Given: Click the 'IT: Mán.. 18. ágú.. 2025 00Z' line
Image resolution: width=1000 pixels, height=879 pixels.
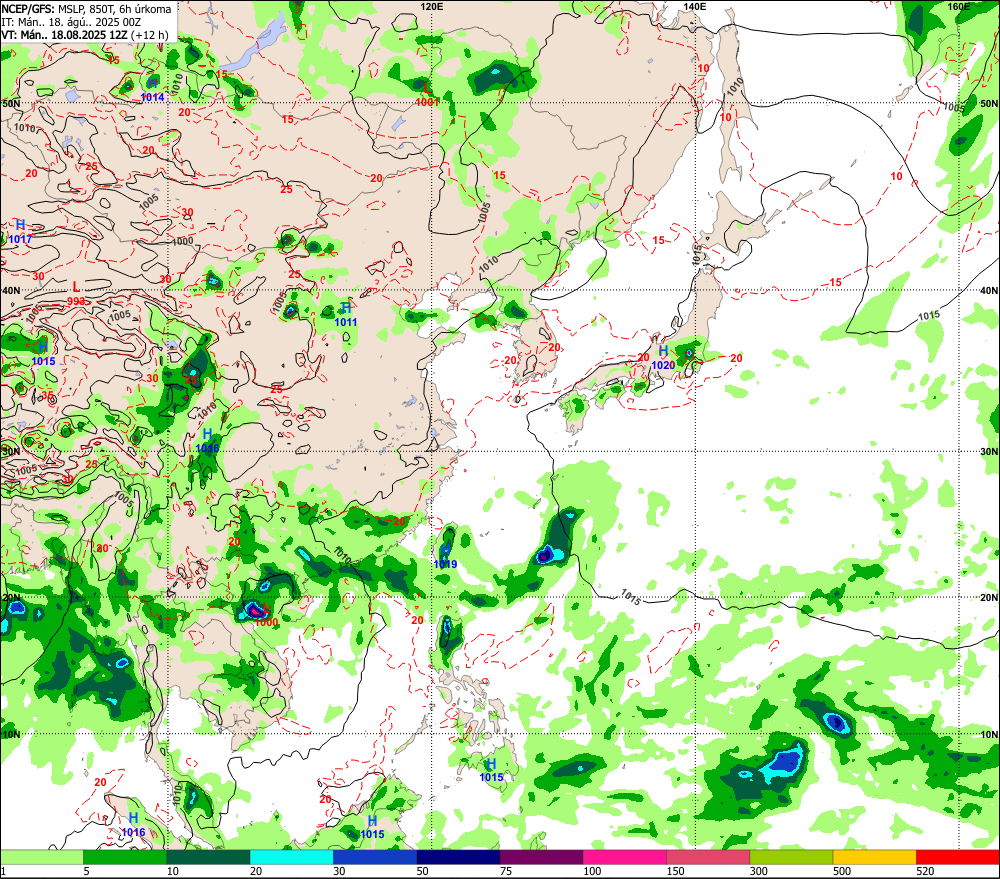Looking at the screenshot, I should click(71, 22).
